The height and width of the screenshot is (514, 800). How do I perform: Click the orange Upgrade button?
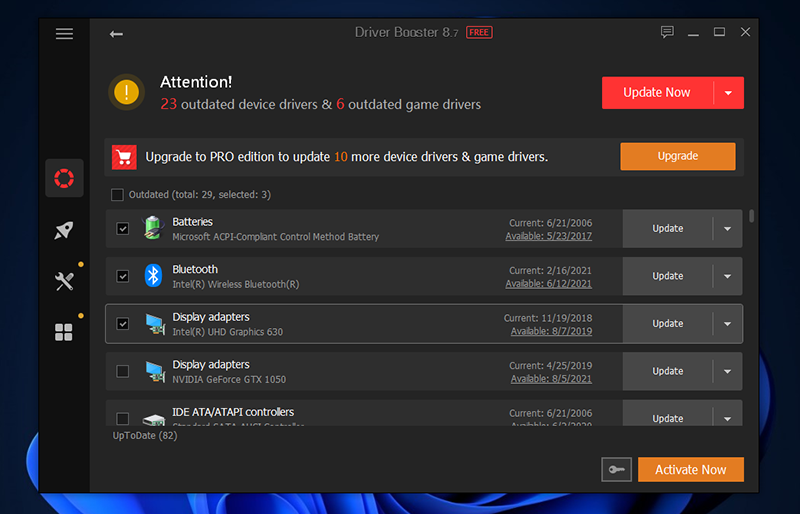[677, 157]
